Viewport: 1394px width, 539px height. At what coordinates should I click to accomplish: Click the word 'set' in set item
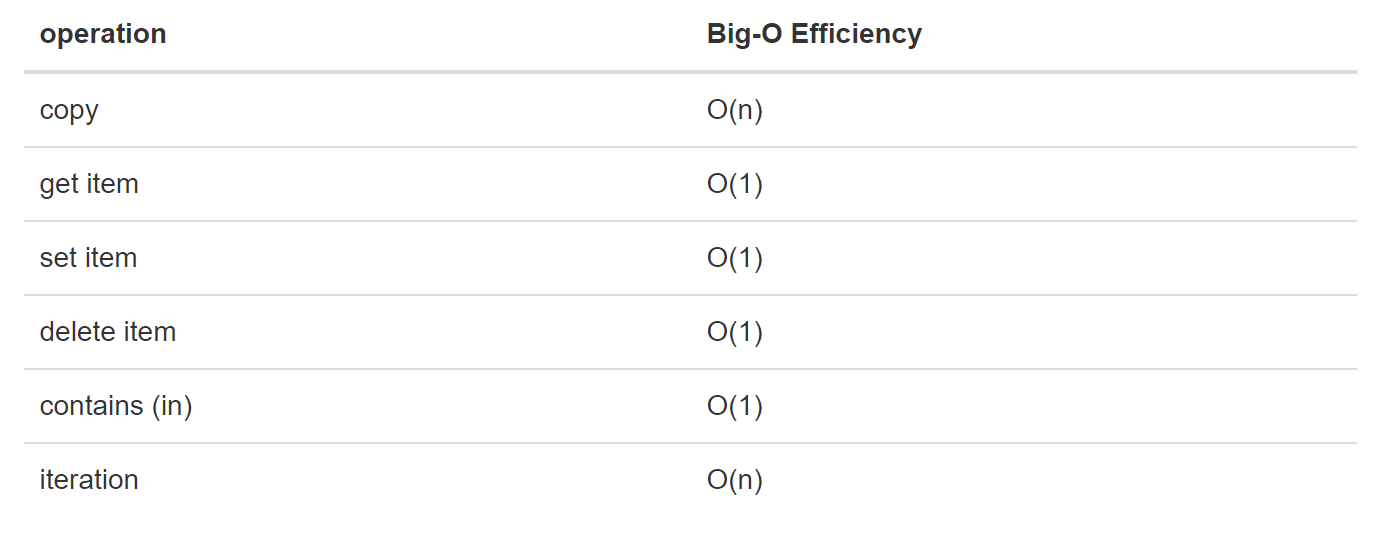[59, 258]
